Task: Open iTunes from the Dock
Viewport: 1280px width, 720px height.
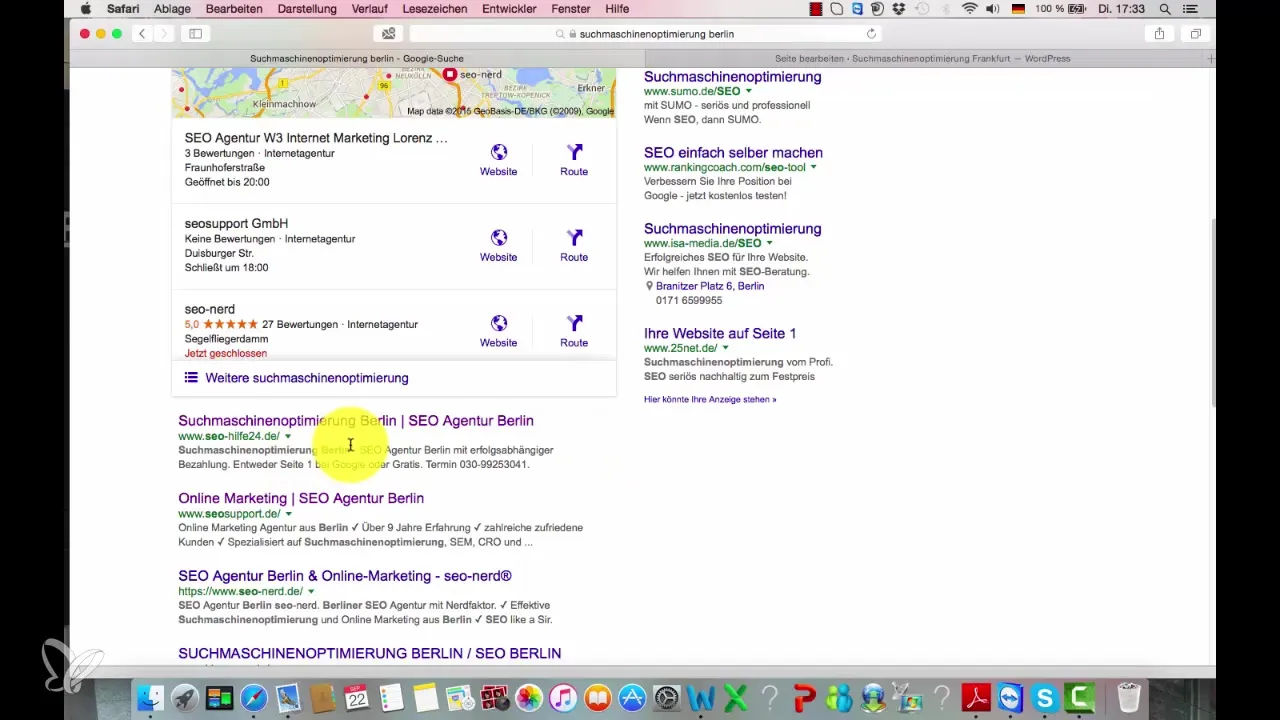Action: click(563, 697)
